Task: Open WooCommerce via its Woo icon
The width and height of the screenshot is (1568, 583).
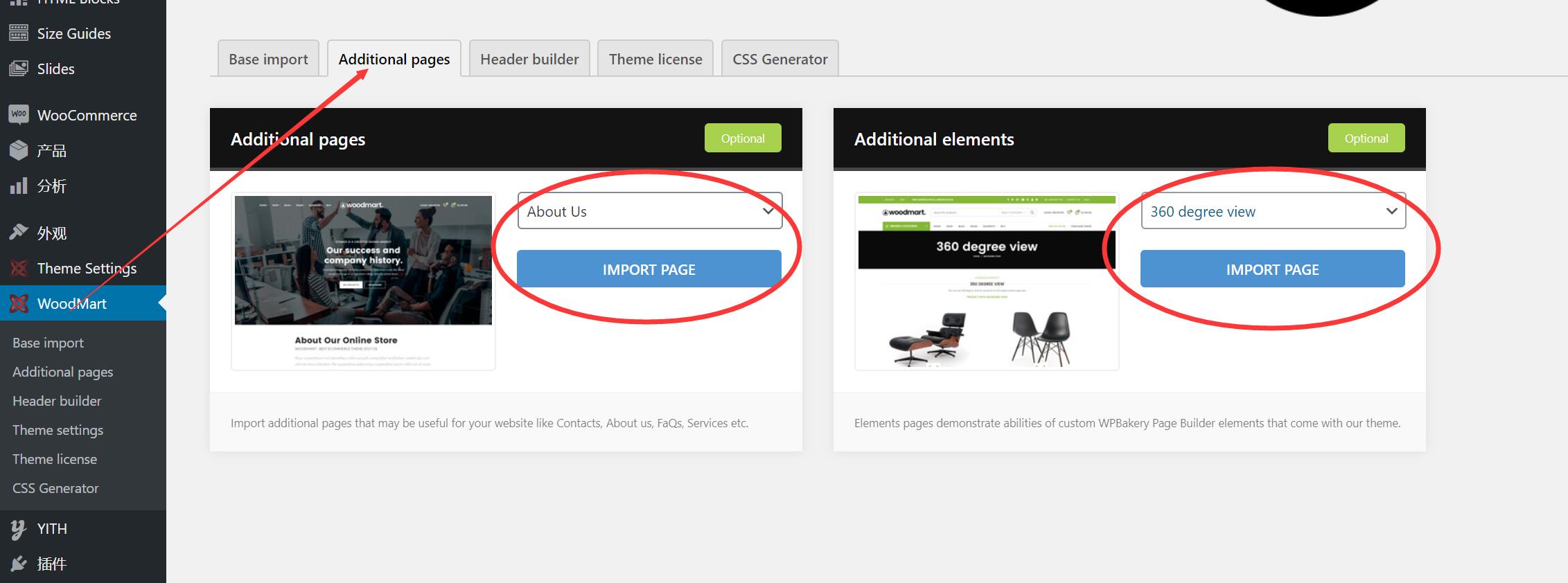Action: (19, 115)
